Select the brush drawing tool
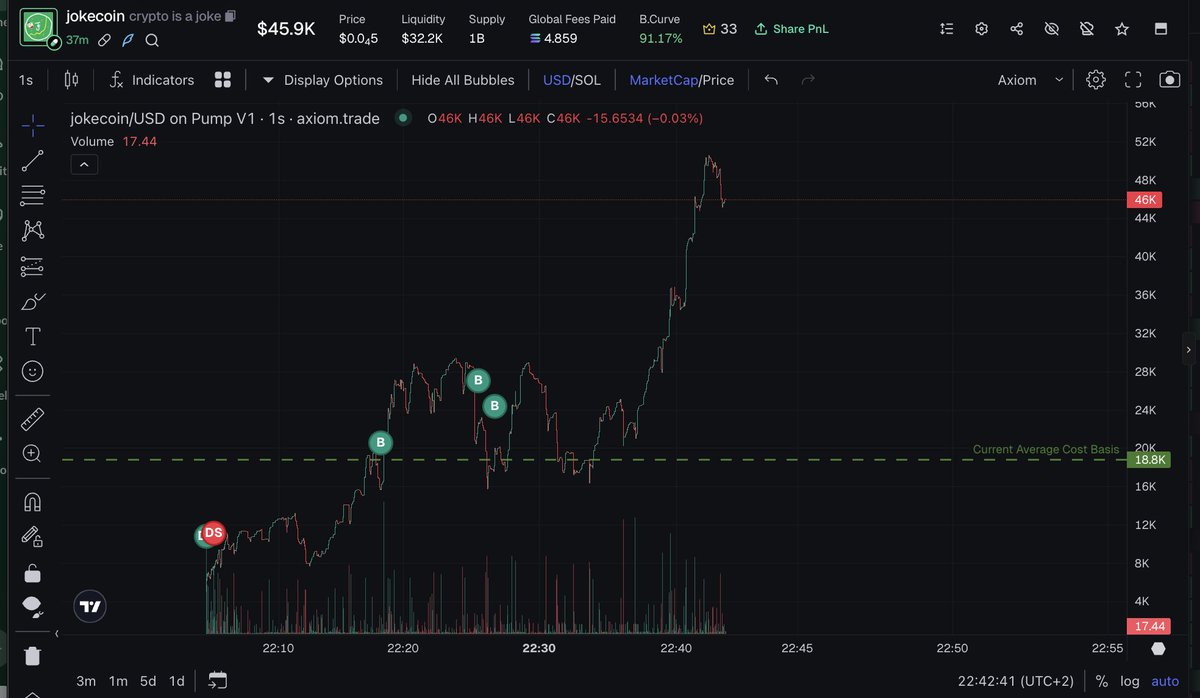The image size is (1200, 698). tap(32, 301)
